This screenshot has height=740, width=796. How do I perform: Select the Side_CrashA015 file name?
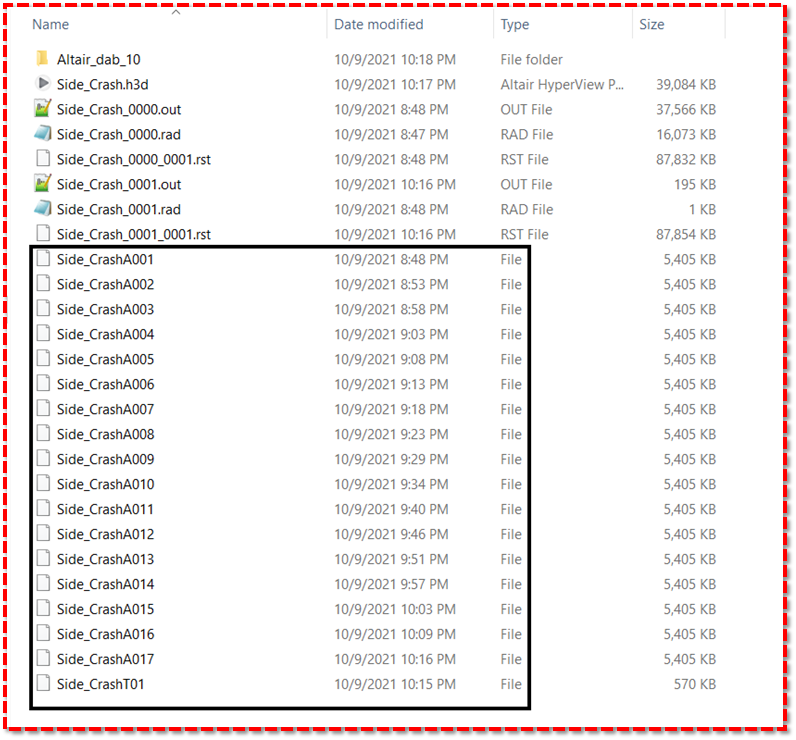coord(105,609)
